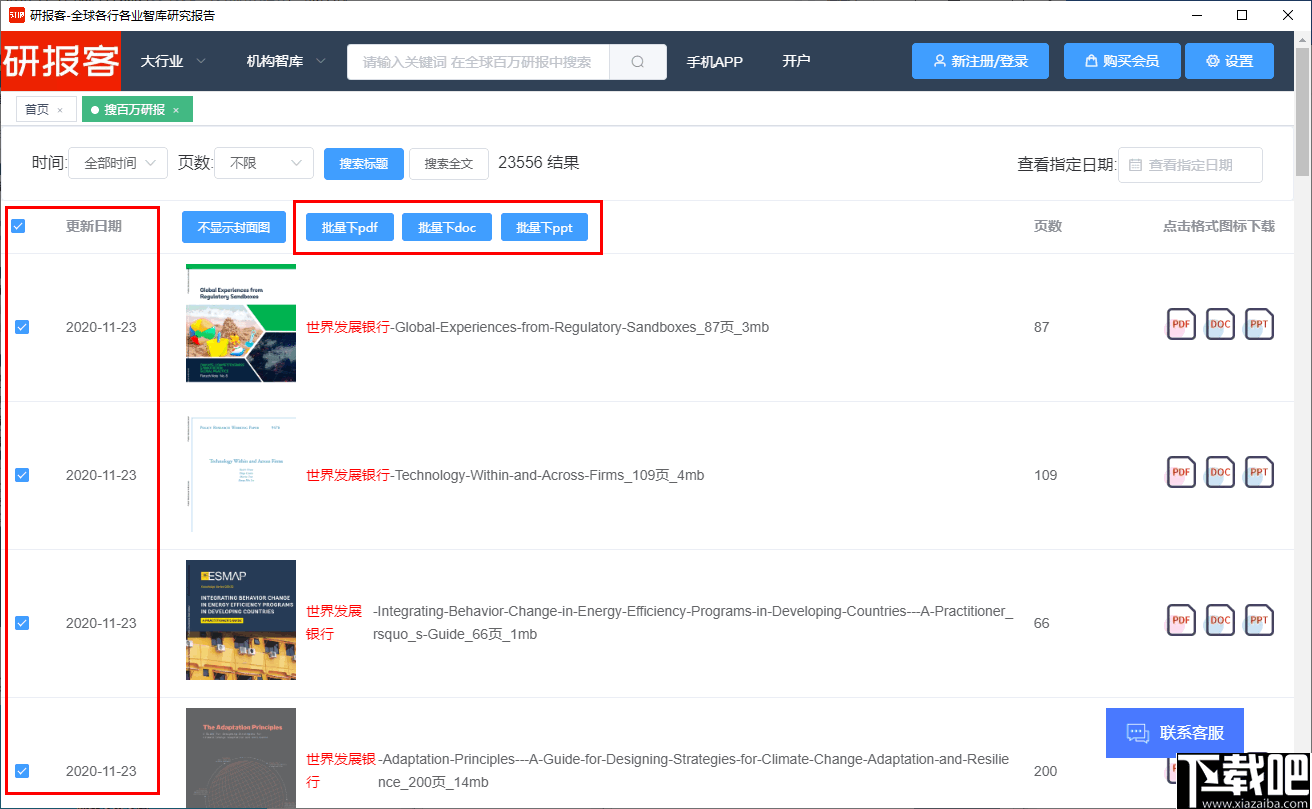This screenshot has width=1312, height=809.
Task: Click the 批量下doc button
Action: 447,227
